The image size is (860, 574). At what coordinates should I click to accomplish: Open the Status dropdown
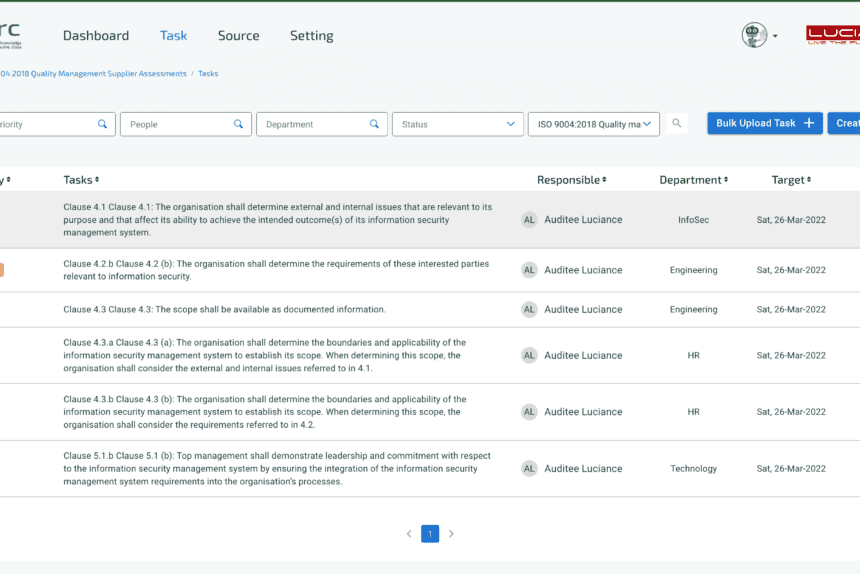457,124
